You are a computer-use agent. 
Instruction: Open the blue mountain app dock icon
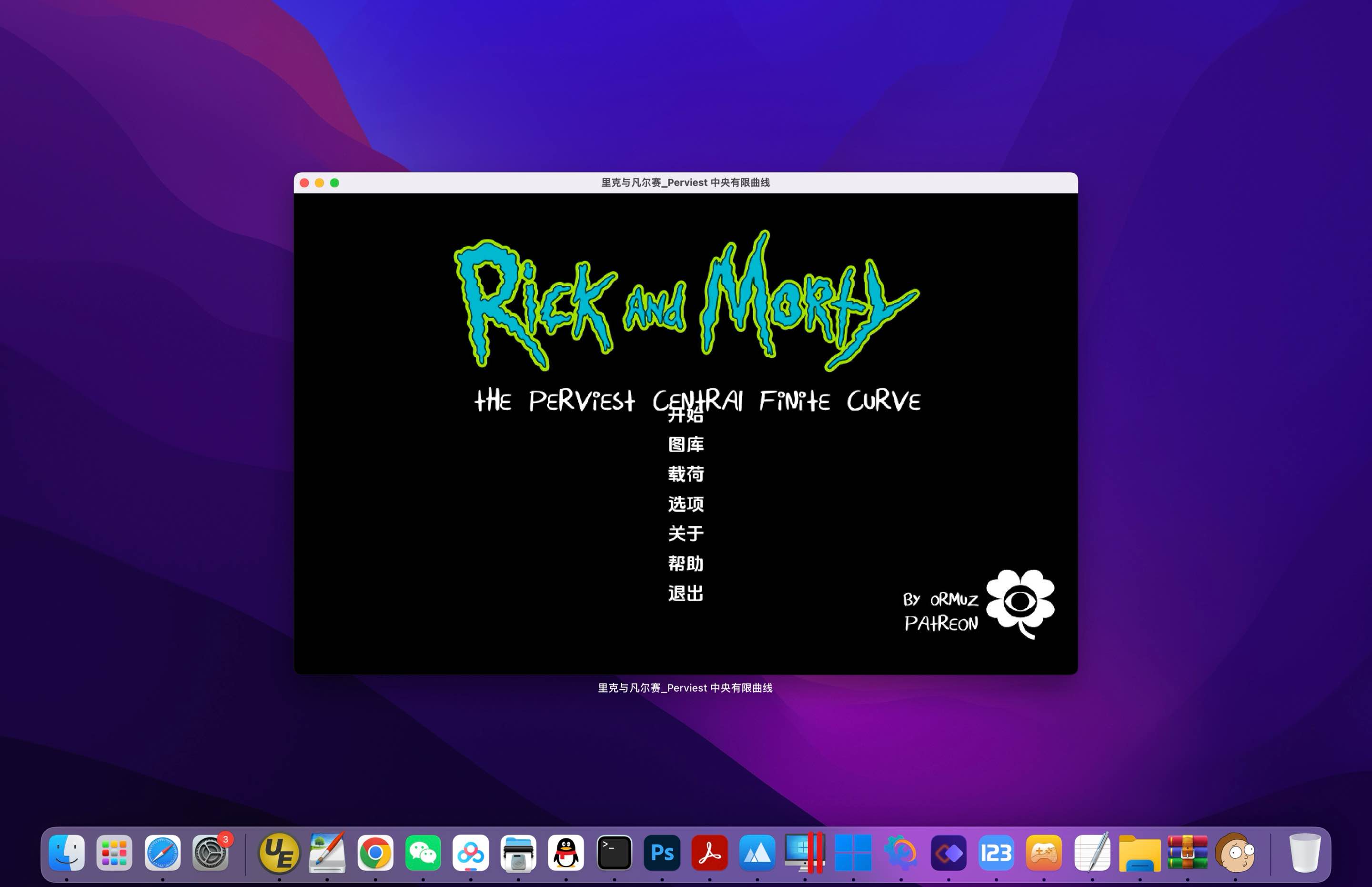[757, 852]
